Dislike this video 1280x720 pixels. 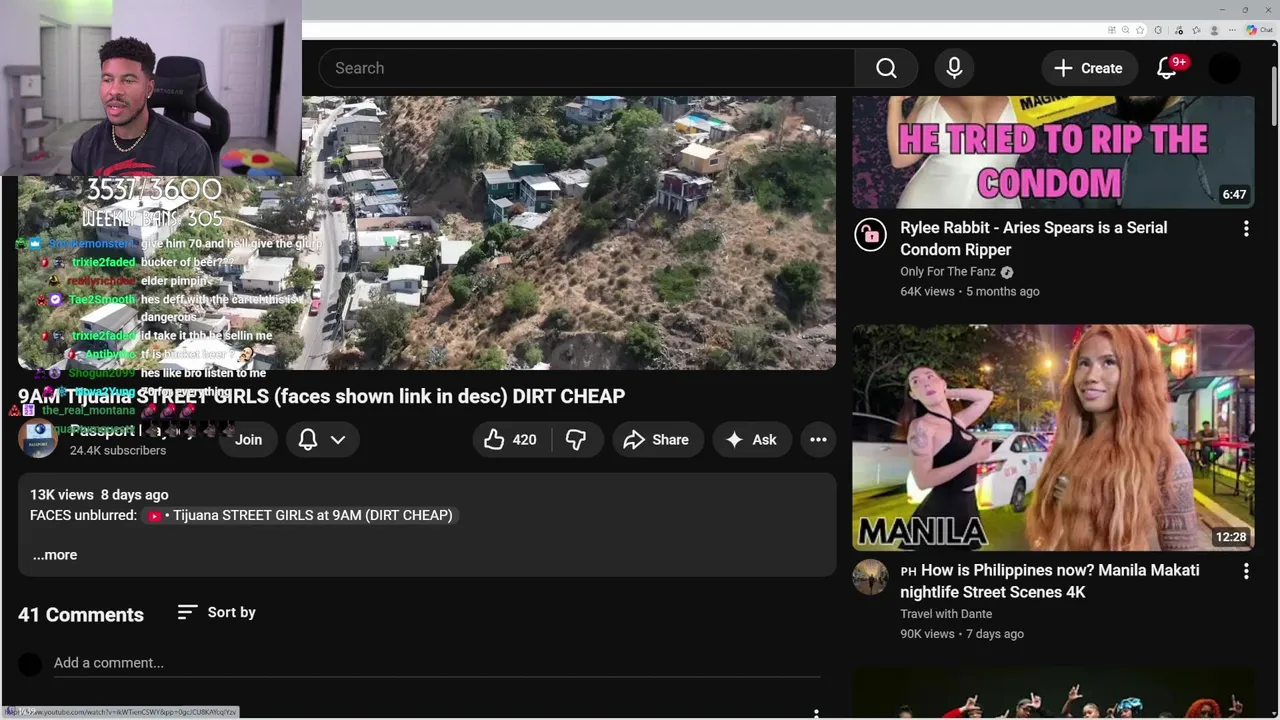(x=576, y=440)
